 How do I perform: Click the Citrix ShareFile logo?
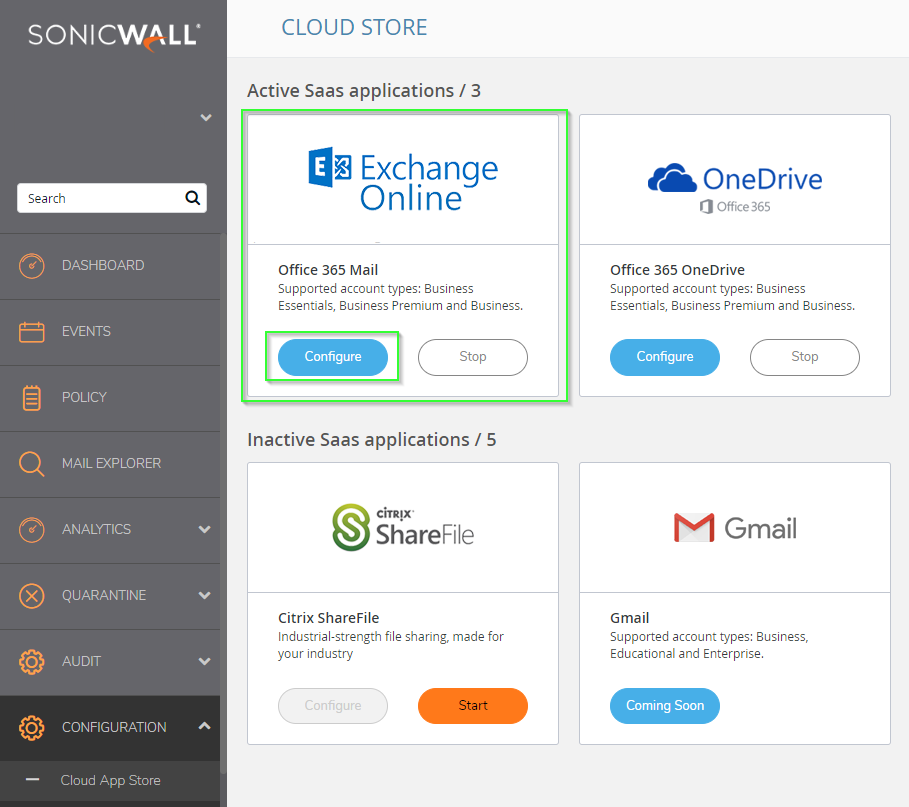403,528
